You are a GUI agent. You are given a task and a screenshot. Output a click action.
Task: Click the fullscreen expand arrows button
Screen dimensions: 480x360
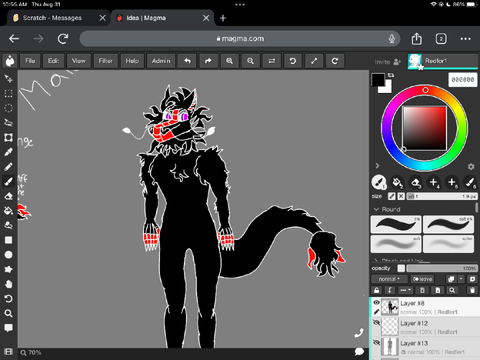click(x=314, y=61)
